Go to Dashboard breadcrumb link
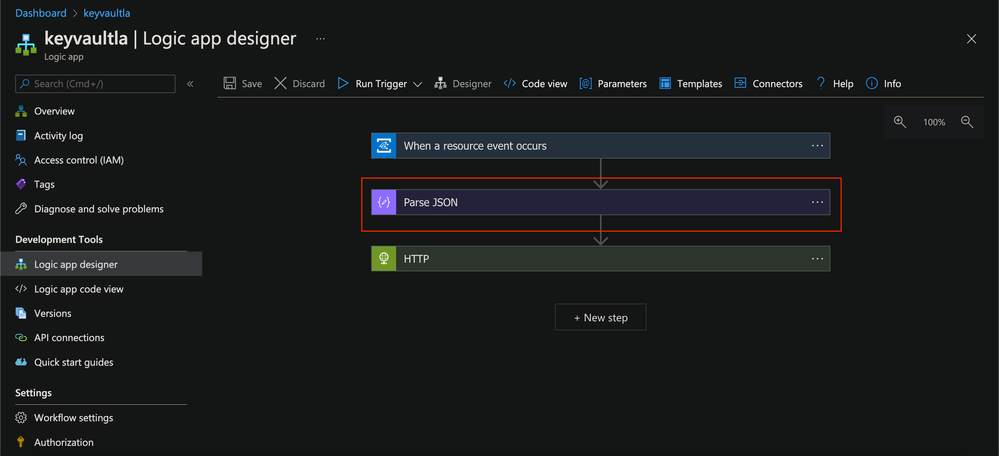This screenshot has width=999, height=456. click(41, 13)
